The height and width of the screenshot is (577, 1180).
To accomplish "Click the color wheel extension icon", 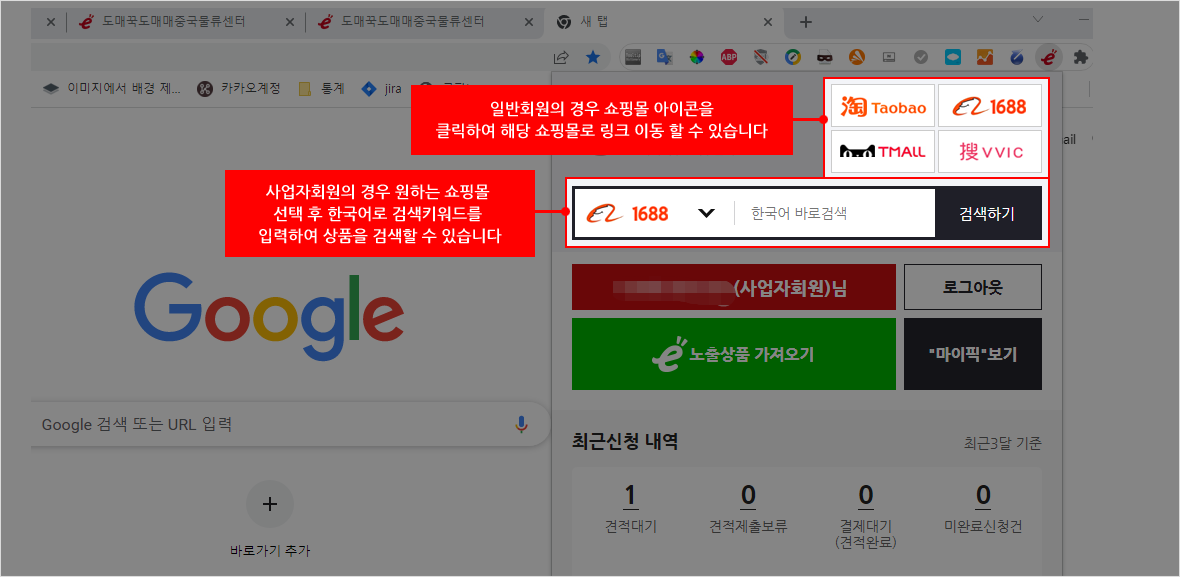I will [x=697, y=58].
